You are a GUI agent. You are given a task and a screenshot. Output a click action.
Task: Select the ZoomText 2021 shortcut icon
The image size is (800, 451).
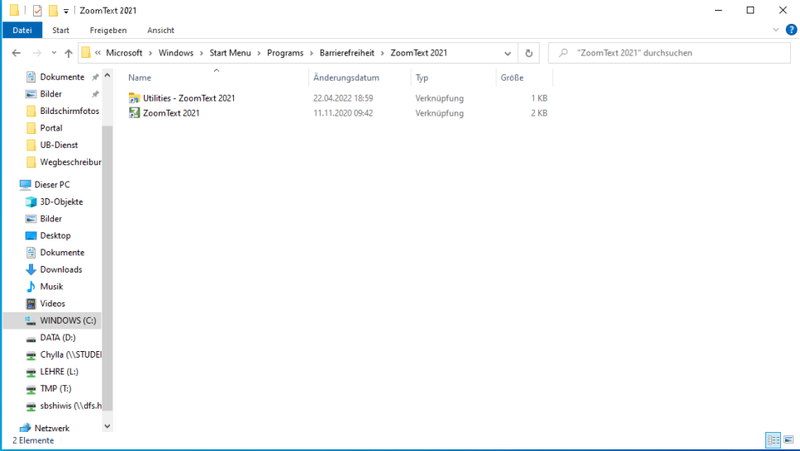click(x=134, y=113)
